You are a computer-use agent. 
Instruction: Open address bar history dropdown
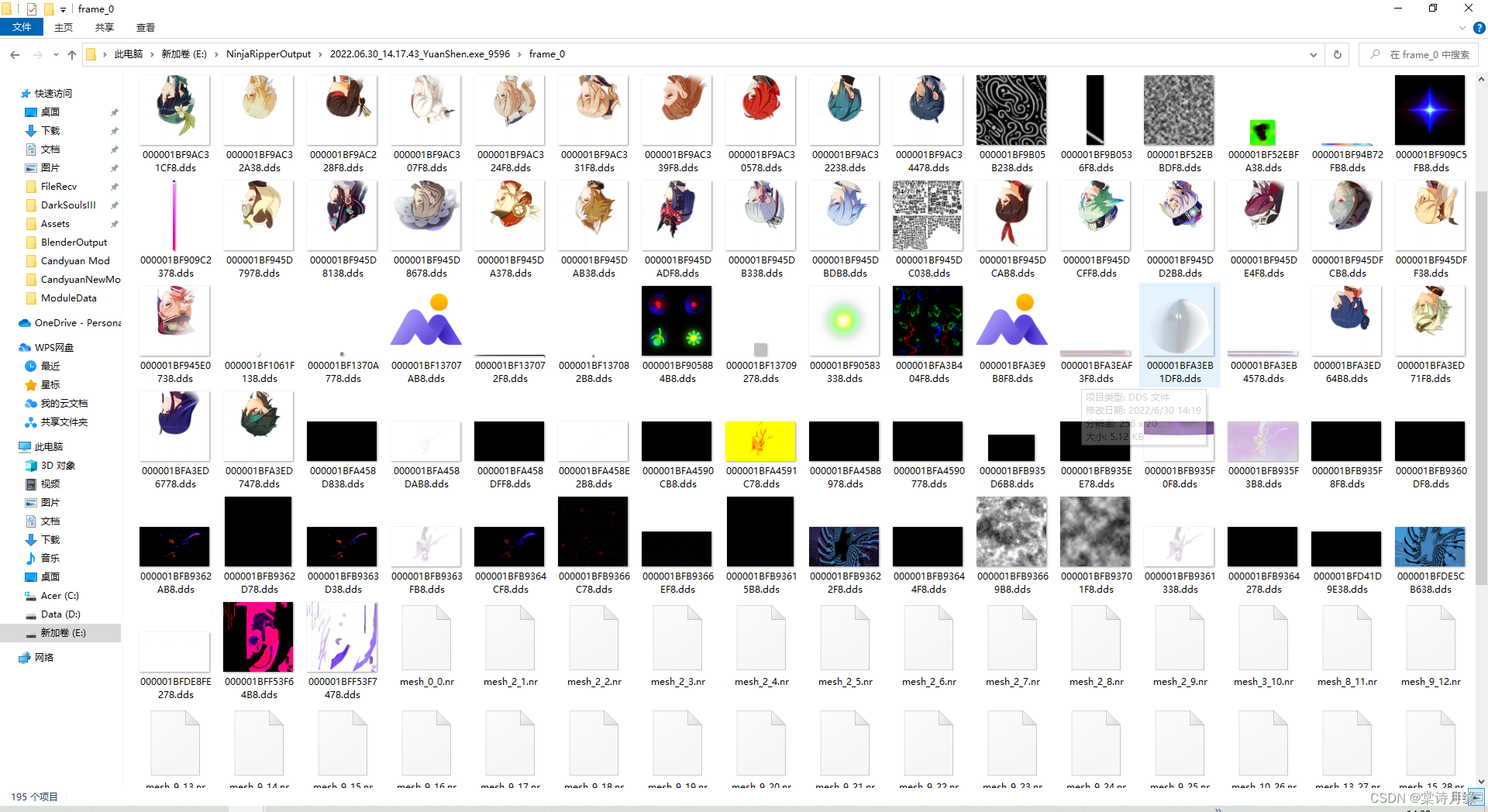click(x=1313, y=54)
